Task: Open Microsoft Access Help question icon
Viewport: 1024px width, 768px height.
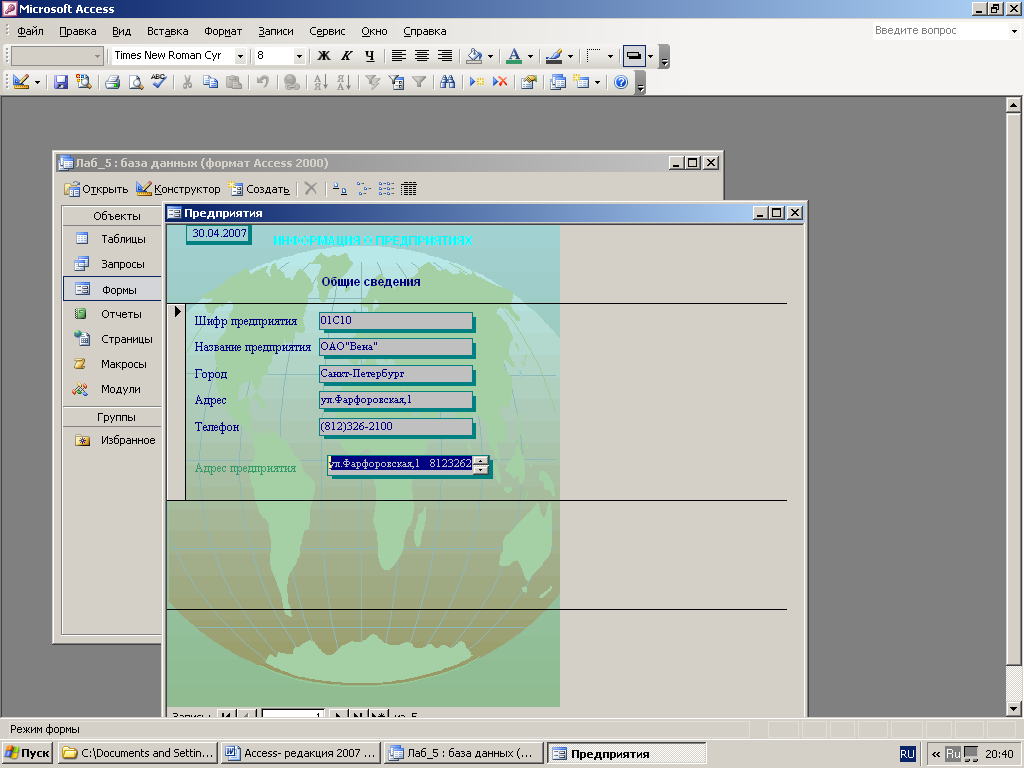Action: 621,82
